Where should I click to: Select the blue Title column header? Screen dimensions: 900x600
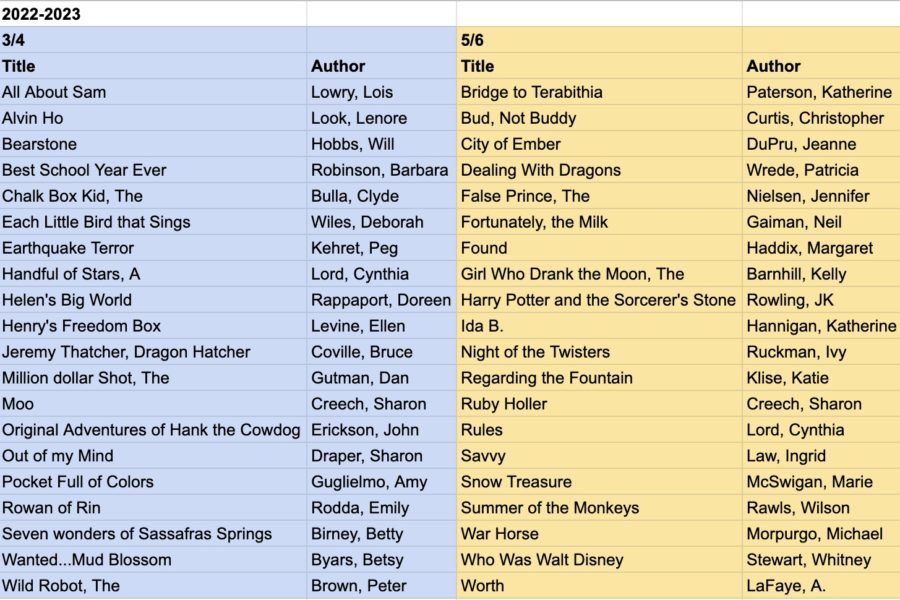click(153, 65)
